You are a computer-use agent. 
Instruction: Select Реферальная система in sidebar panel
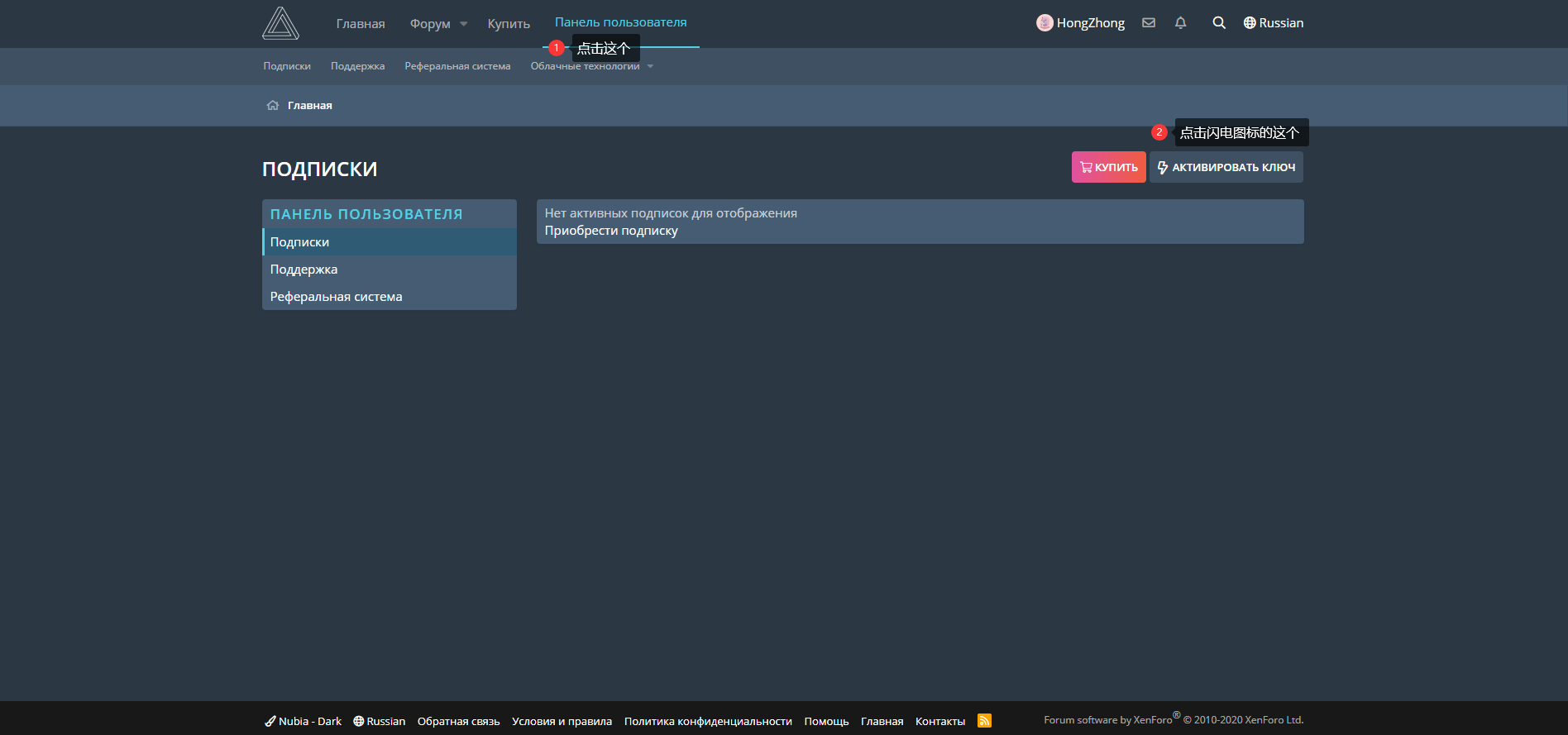[390, 297]
